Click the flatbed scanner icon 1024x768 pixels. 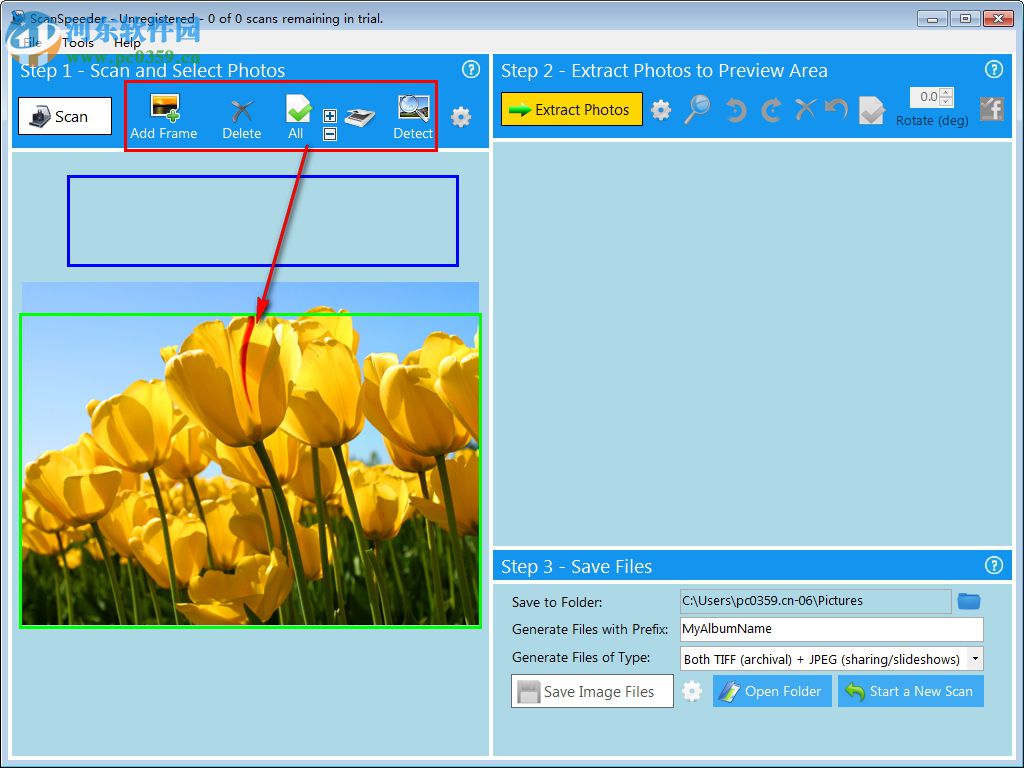click(360, 118)
